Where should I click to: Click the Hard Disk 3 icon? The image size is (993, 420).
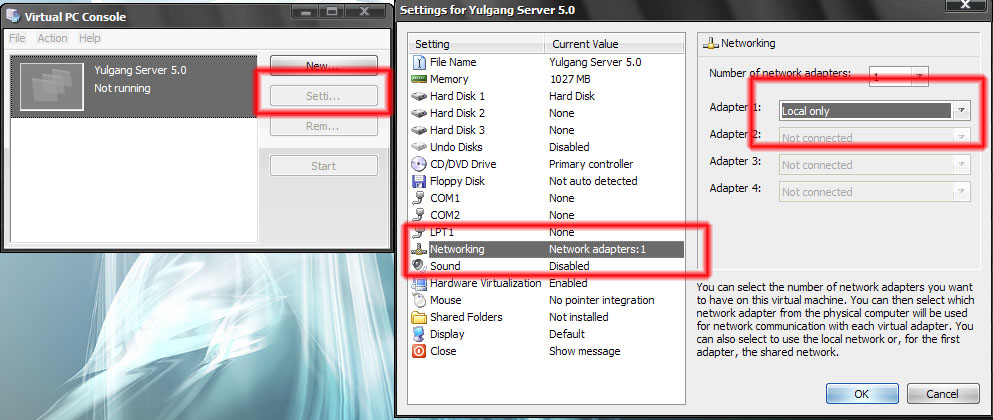419,130
